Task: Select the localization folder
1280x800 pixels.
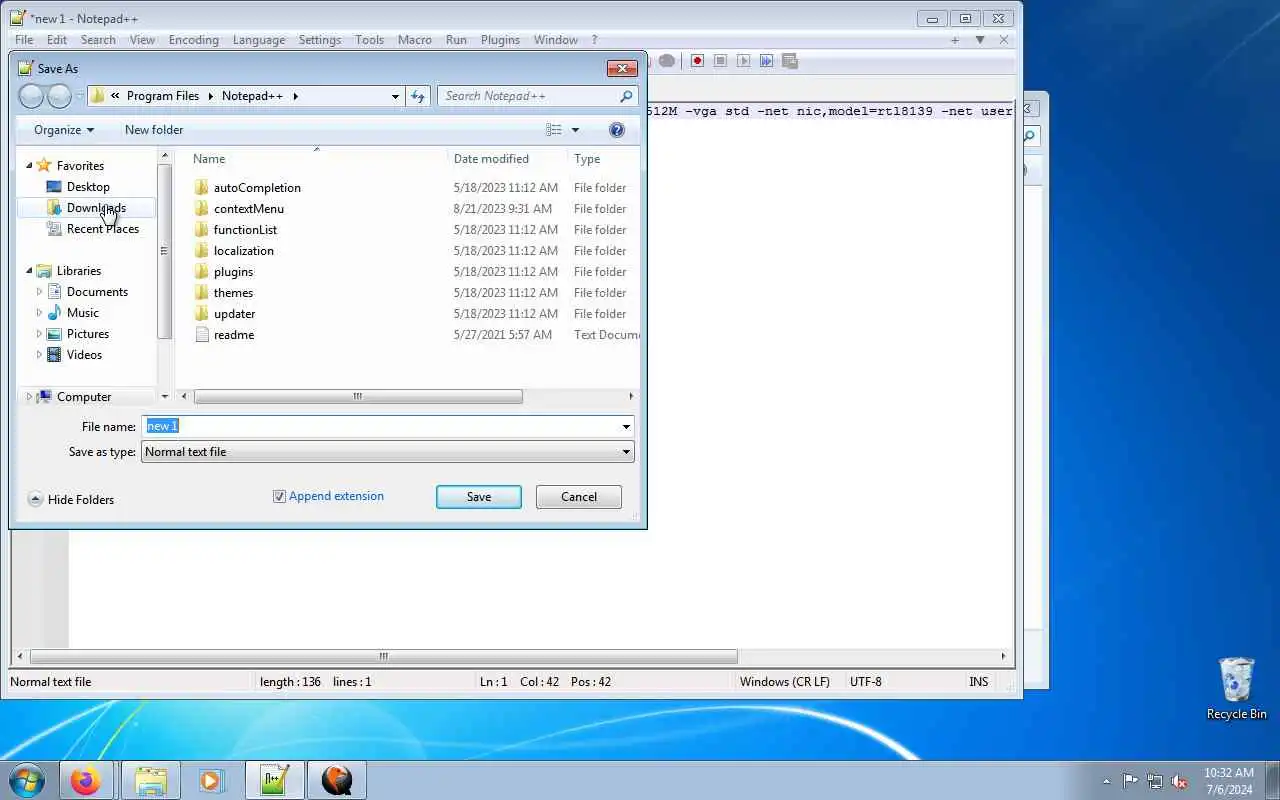Action: [x=243, y=251]
